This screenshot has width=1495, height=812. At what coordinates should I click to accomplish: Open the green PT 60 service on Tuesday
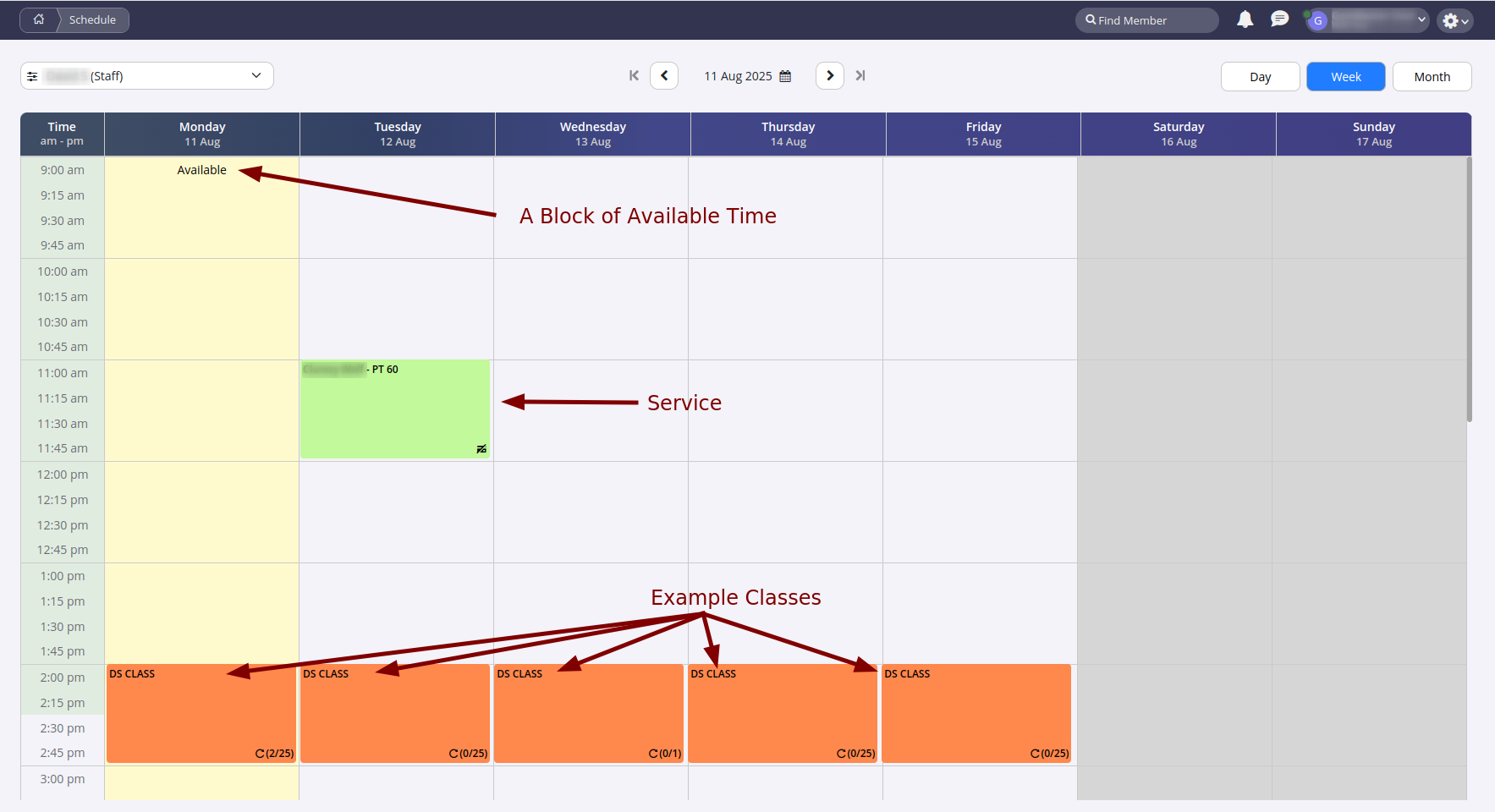395,410
